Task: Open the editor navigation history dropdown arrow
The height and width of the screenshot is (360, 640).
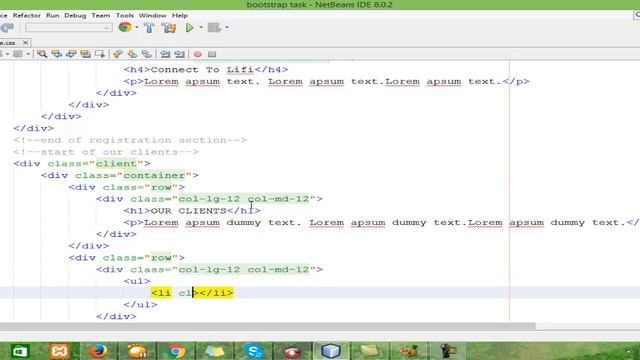Action: click(28, 54)
